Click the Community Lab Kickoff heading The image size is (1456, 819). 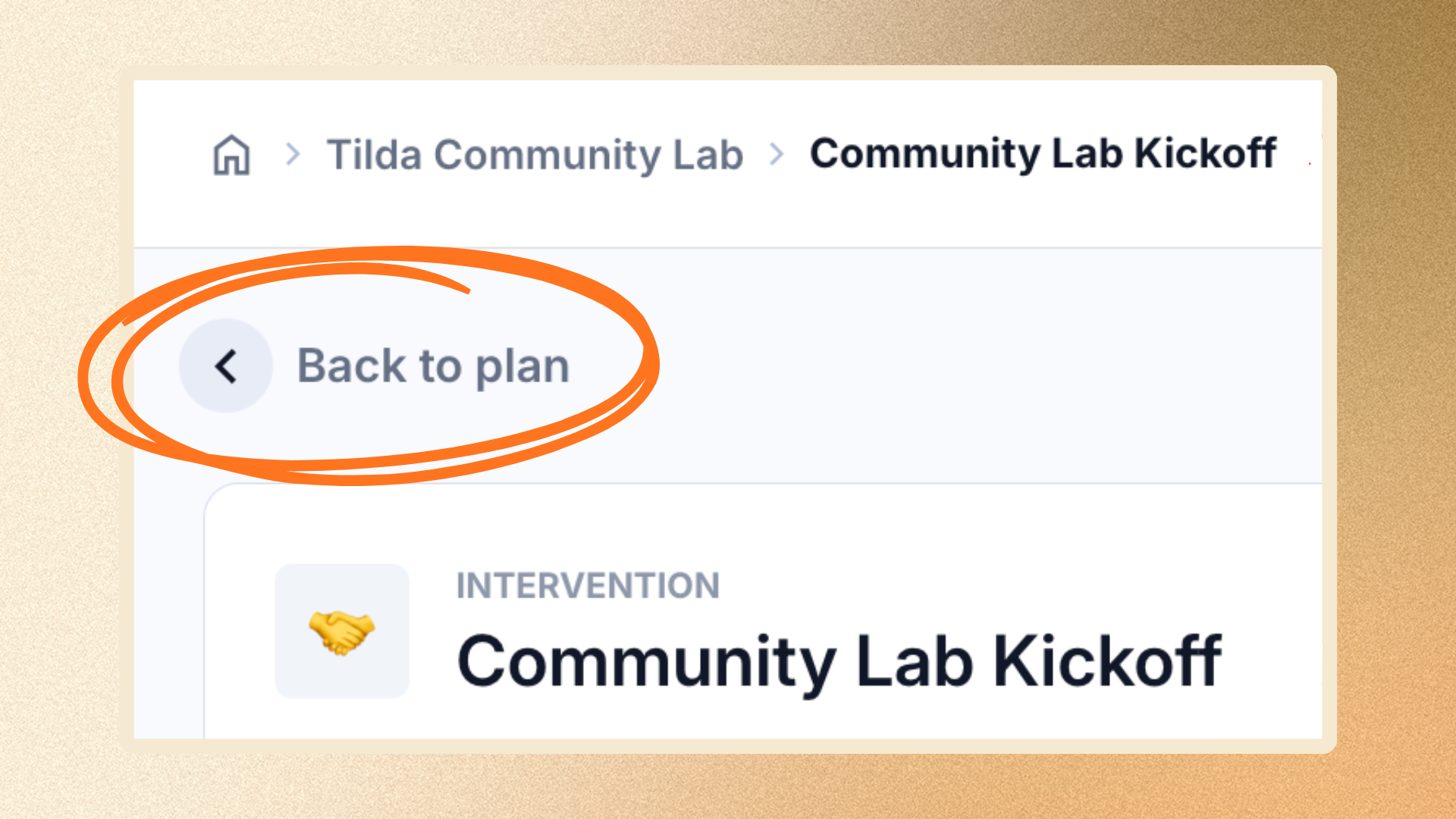coord(839,661)
